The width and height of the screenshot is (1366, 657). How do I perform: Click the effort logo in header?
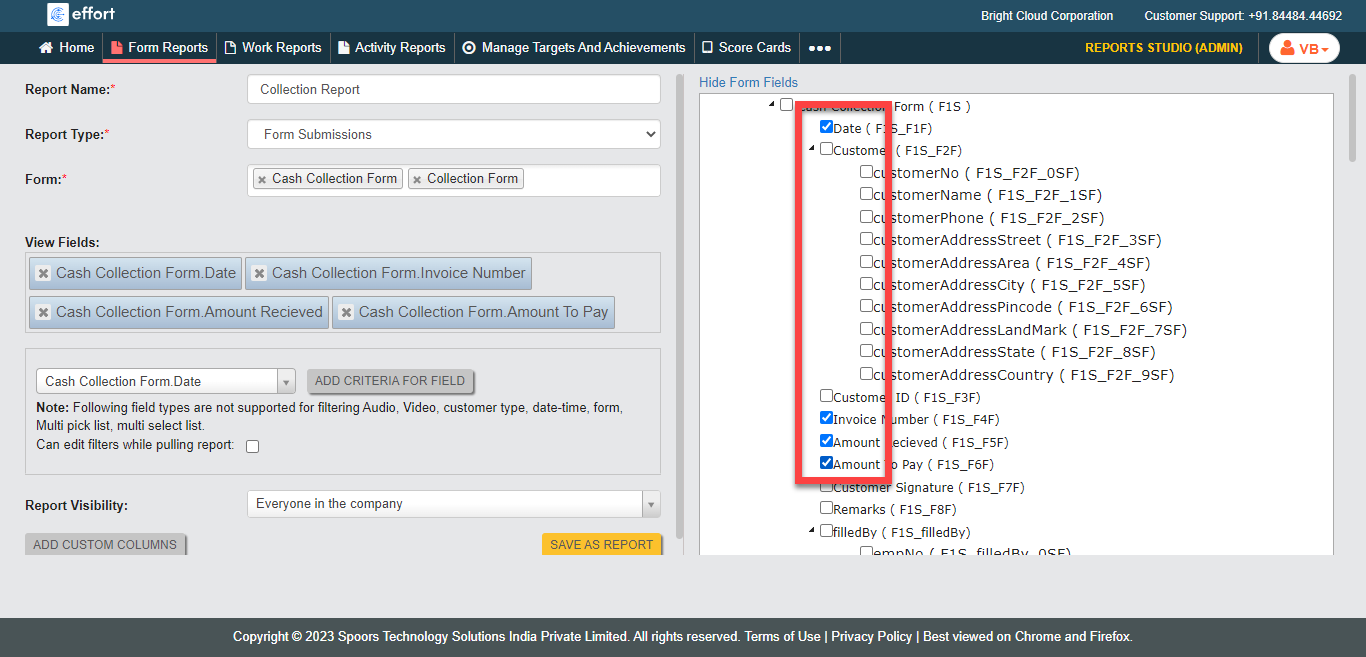click(82, 15)
